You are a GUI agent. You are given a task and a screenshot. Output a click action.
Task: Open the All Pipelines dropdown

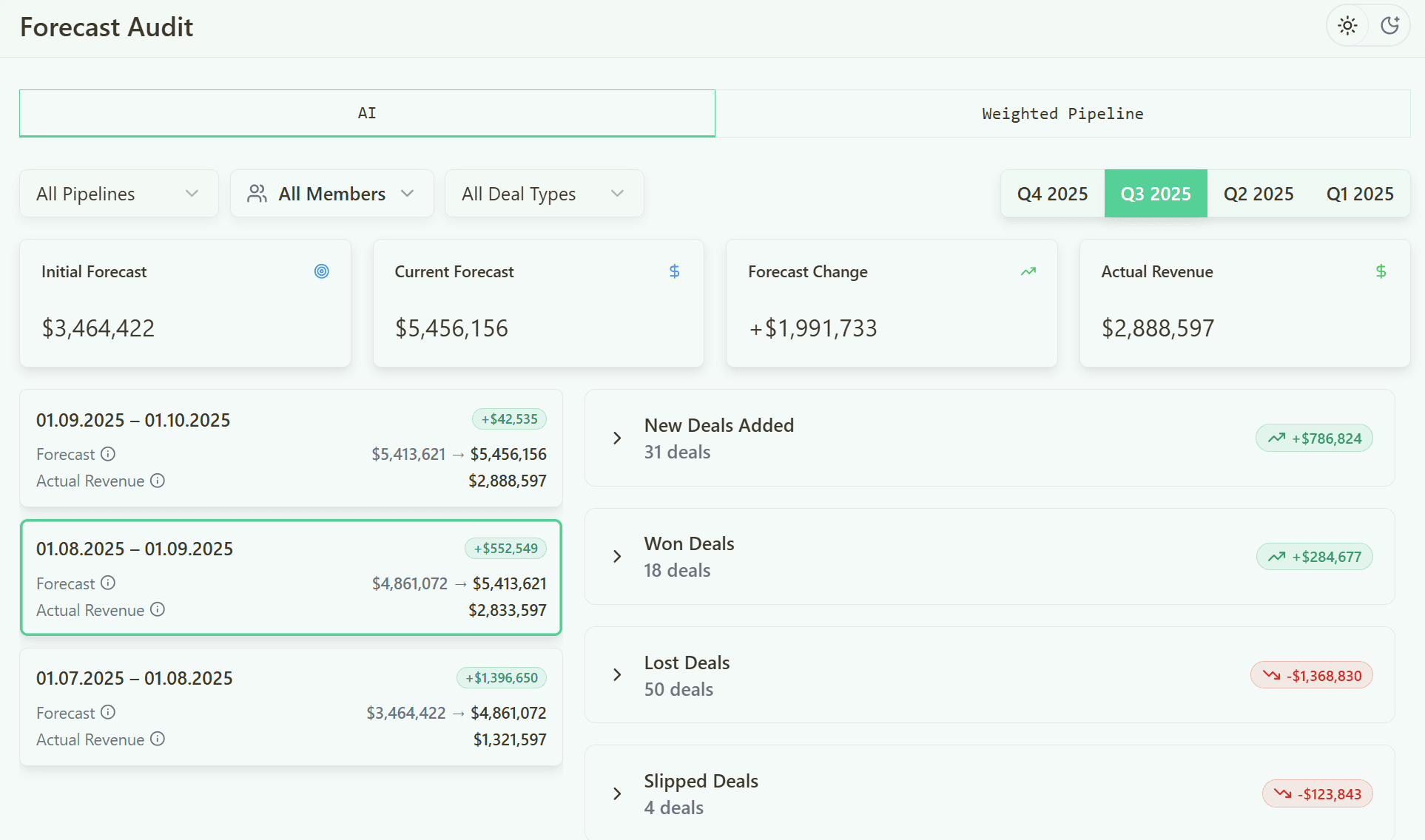click(x=118, y=194)
